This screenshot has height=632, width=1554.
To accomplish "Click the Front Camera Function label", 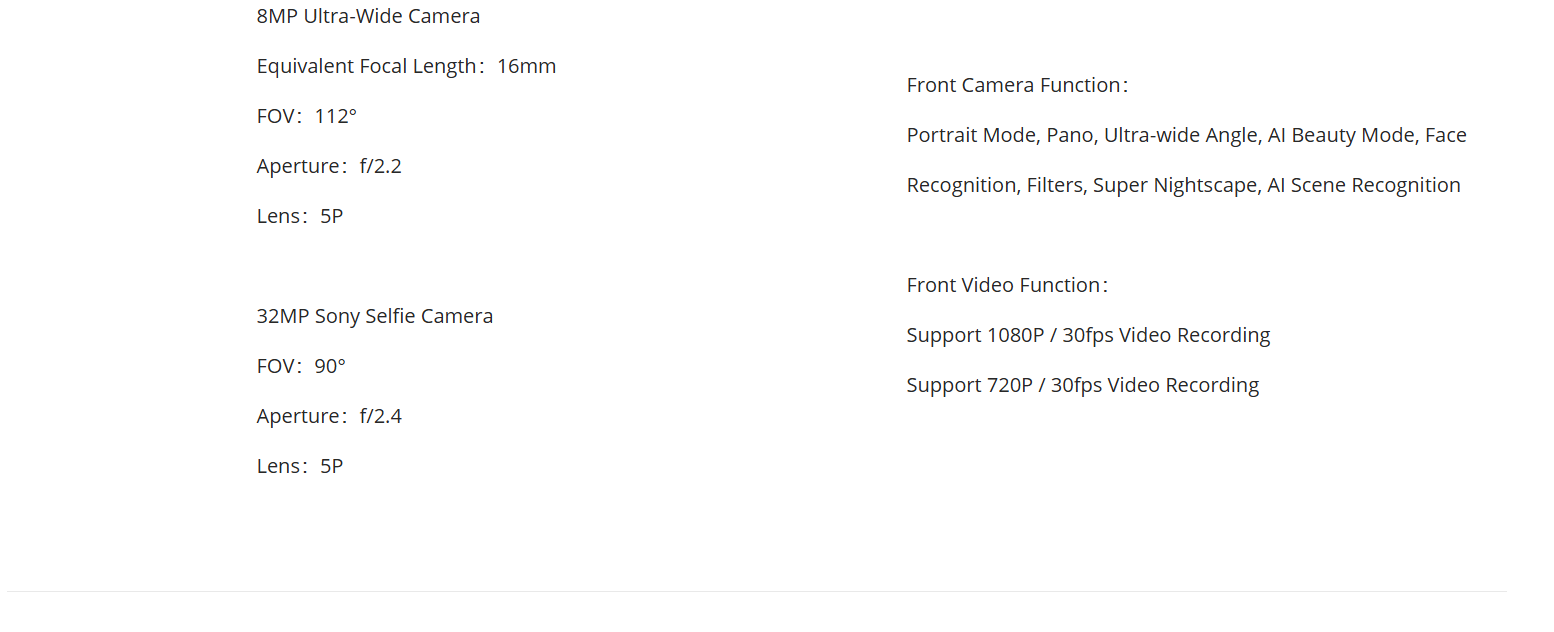I will 1017,85.
